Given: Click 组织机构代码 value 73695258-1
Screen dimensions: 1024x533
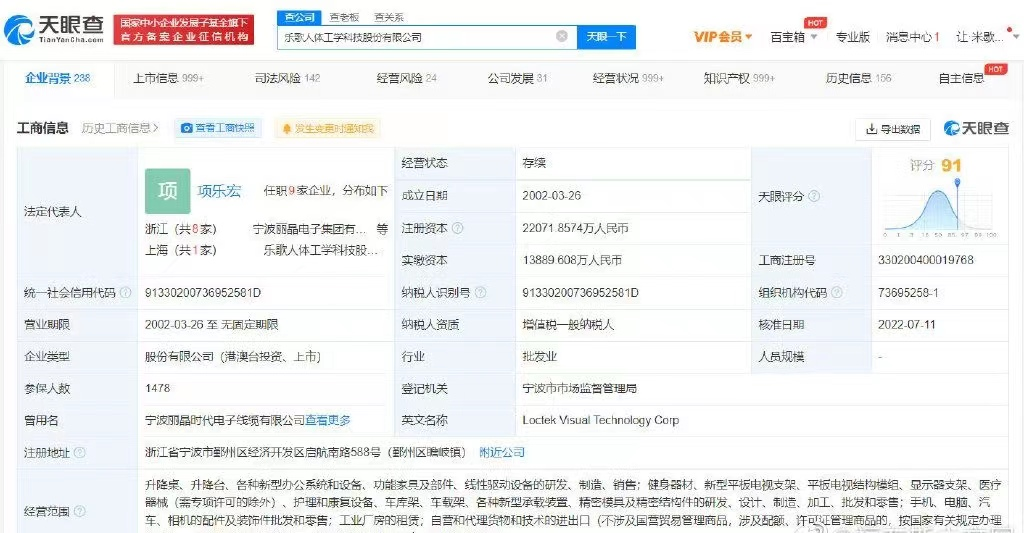Looking at the screenshot, I should (908, 293).
